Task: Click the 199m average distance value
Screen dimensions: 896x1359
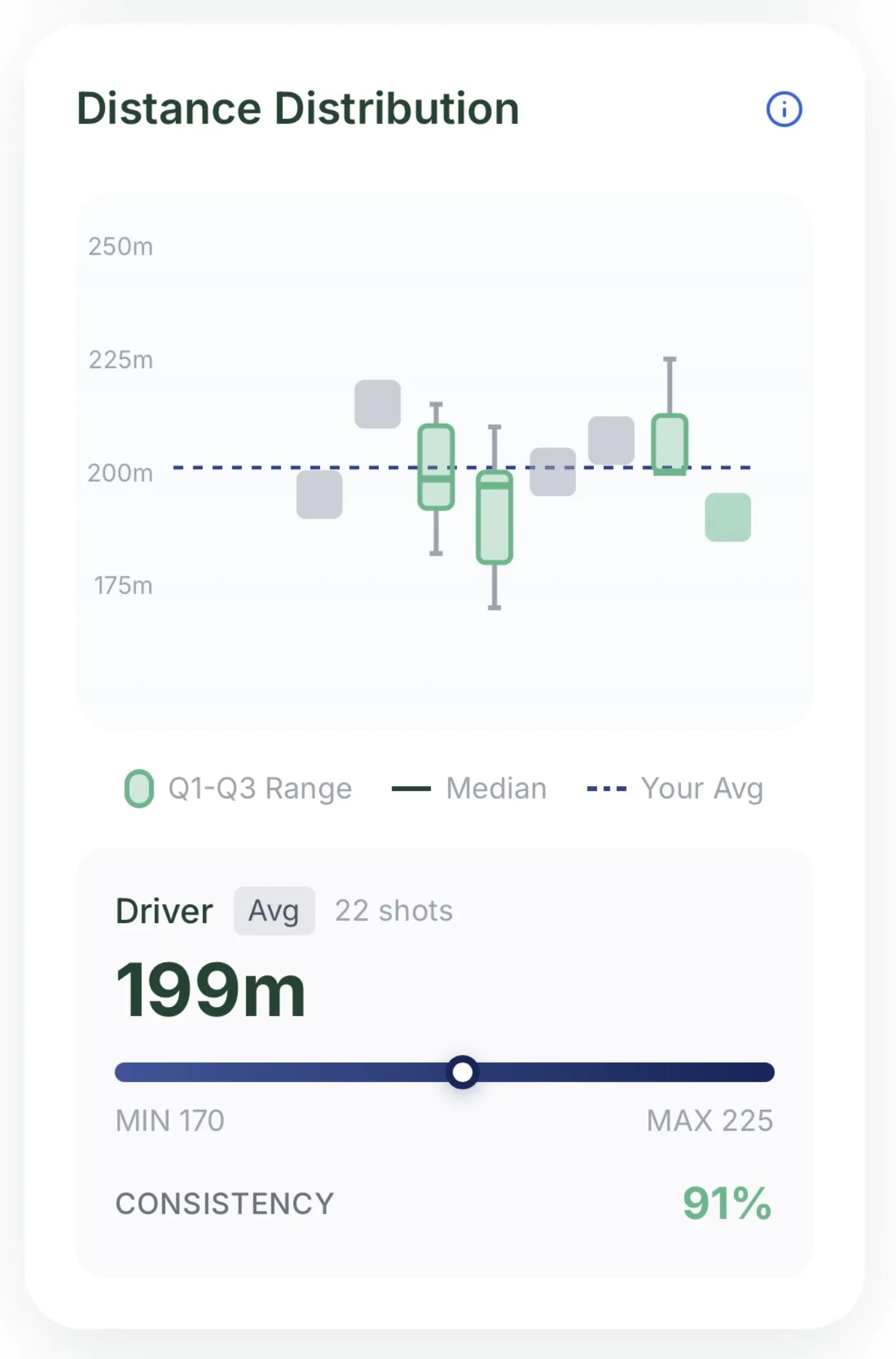Action: [x=211, y=990]
